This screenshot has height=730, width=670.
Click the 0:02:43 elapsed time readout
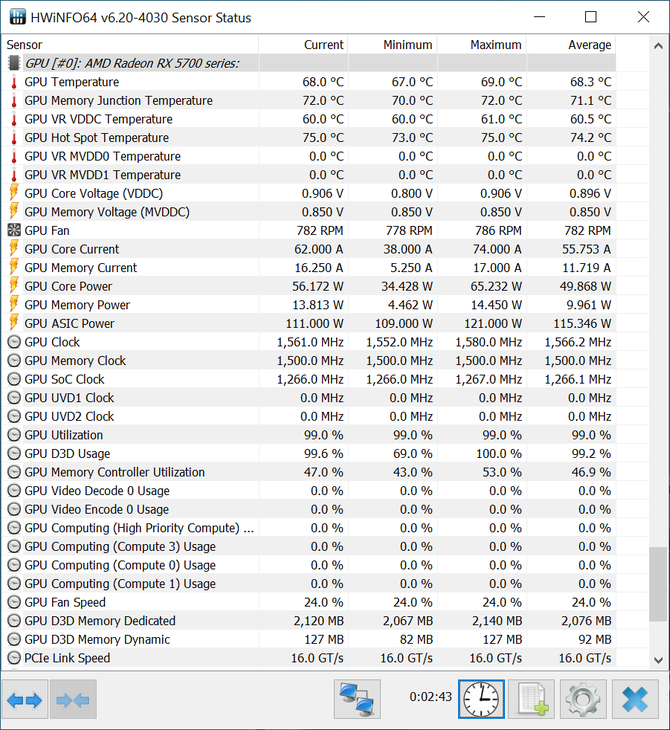tap(430, 697)
